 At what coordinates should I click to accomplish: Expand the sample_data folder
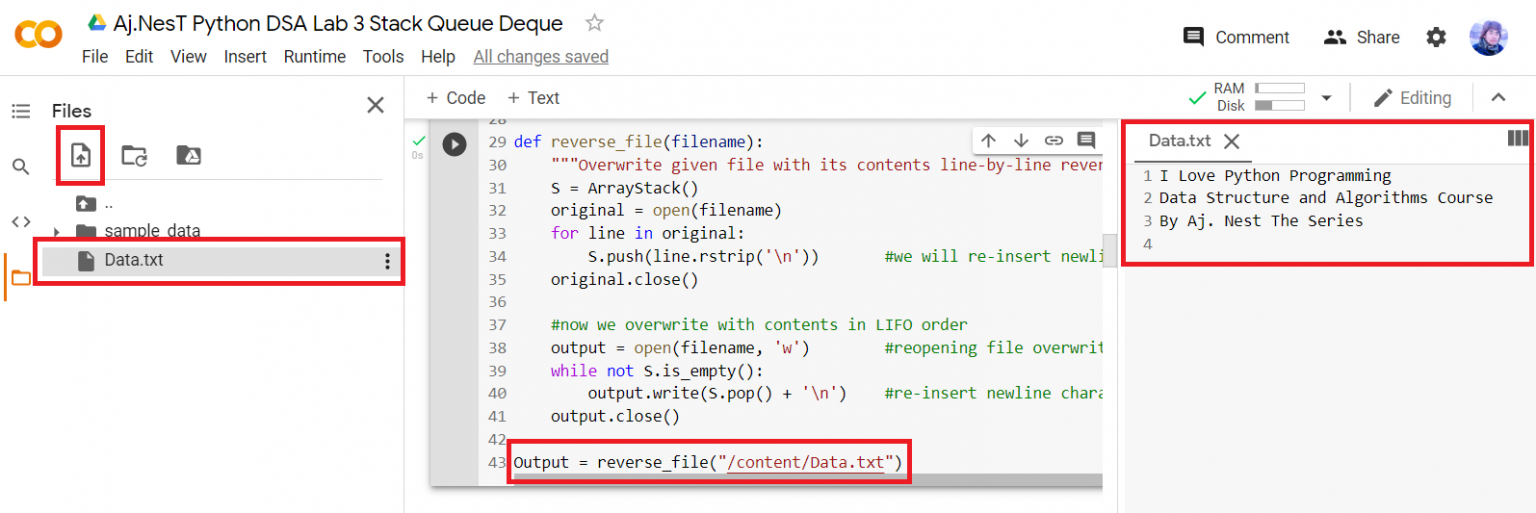click(57, 232)
